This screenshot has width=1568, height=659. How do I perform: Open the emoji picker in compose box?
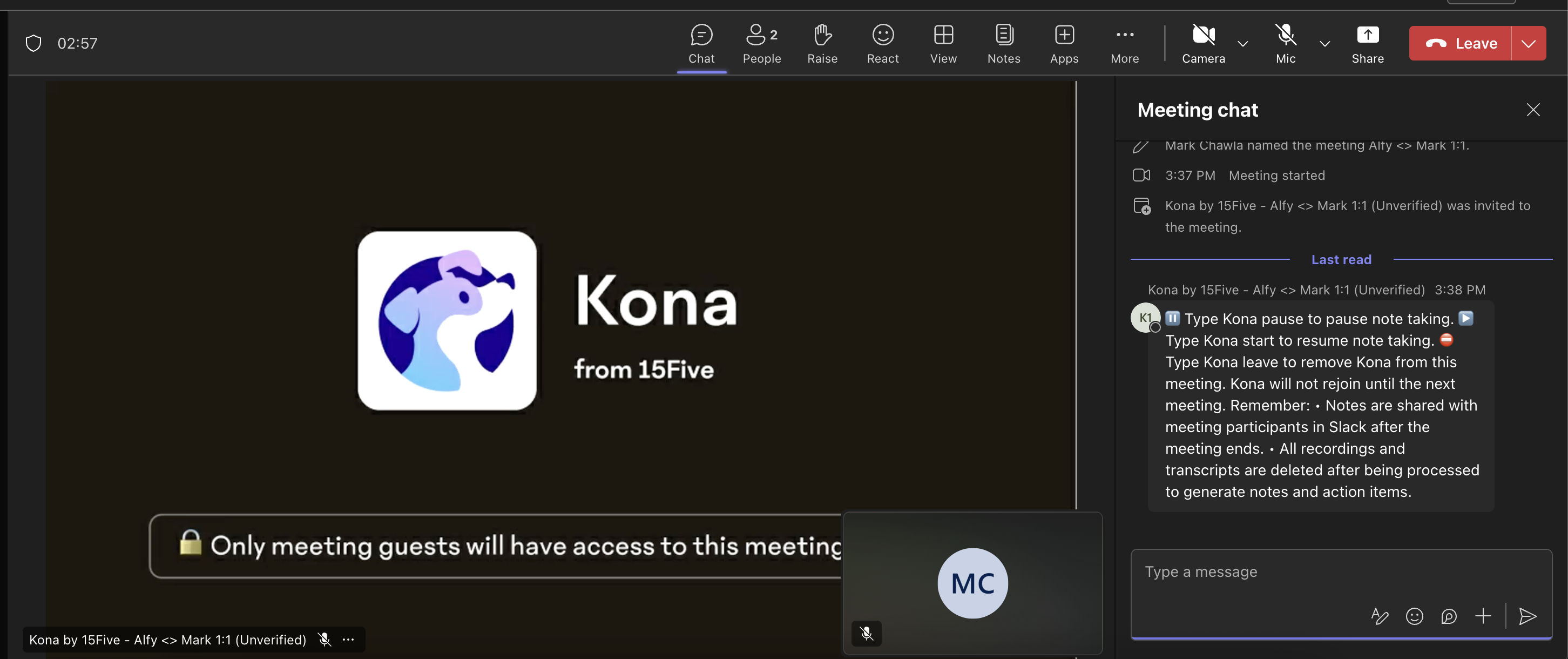pos(1415,616)
